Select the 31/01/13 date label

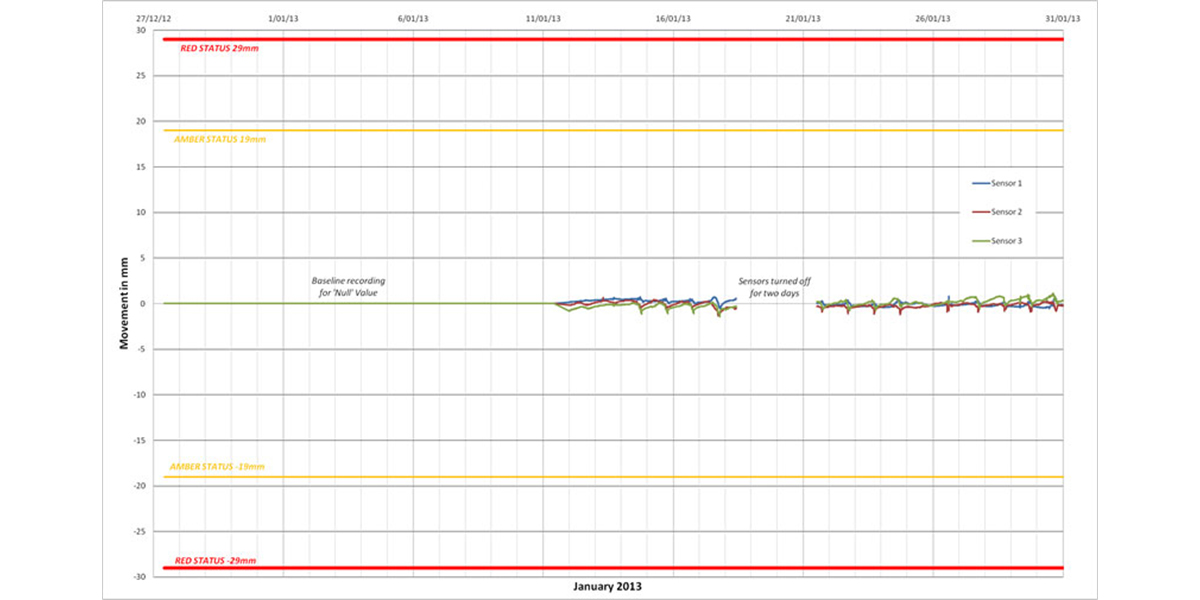pos(1063,18)
